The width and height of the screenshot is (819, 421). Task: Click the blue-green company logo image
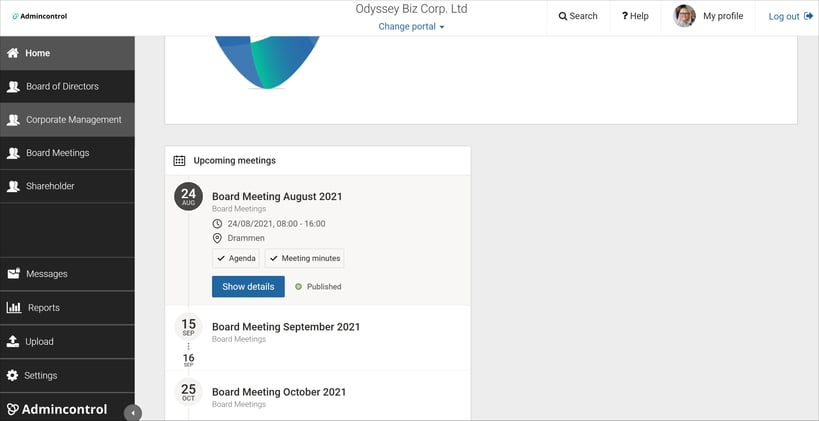tap(267, 63)
